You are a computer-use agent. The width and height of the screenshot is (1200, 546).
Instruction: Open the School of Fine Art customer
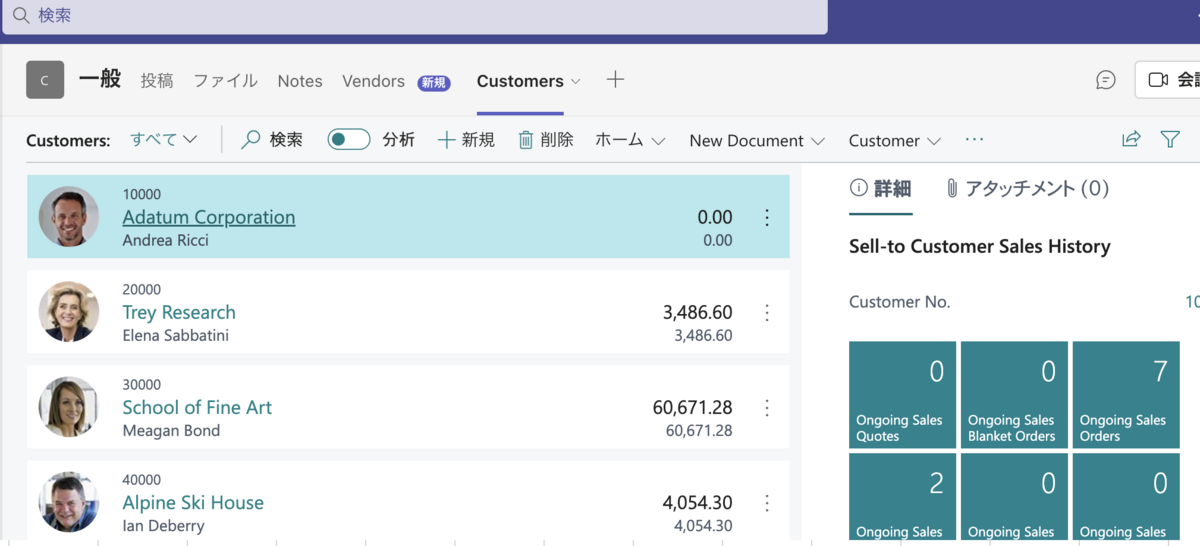click(x=197, y=407)
